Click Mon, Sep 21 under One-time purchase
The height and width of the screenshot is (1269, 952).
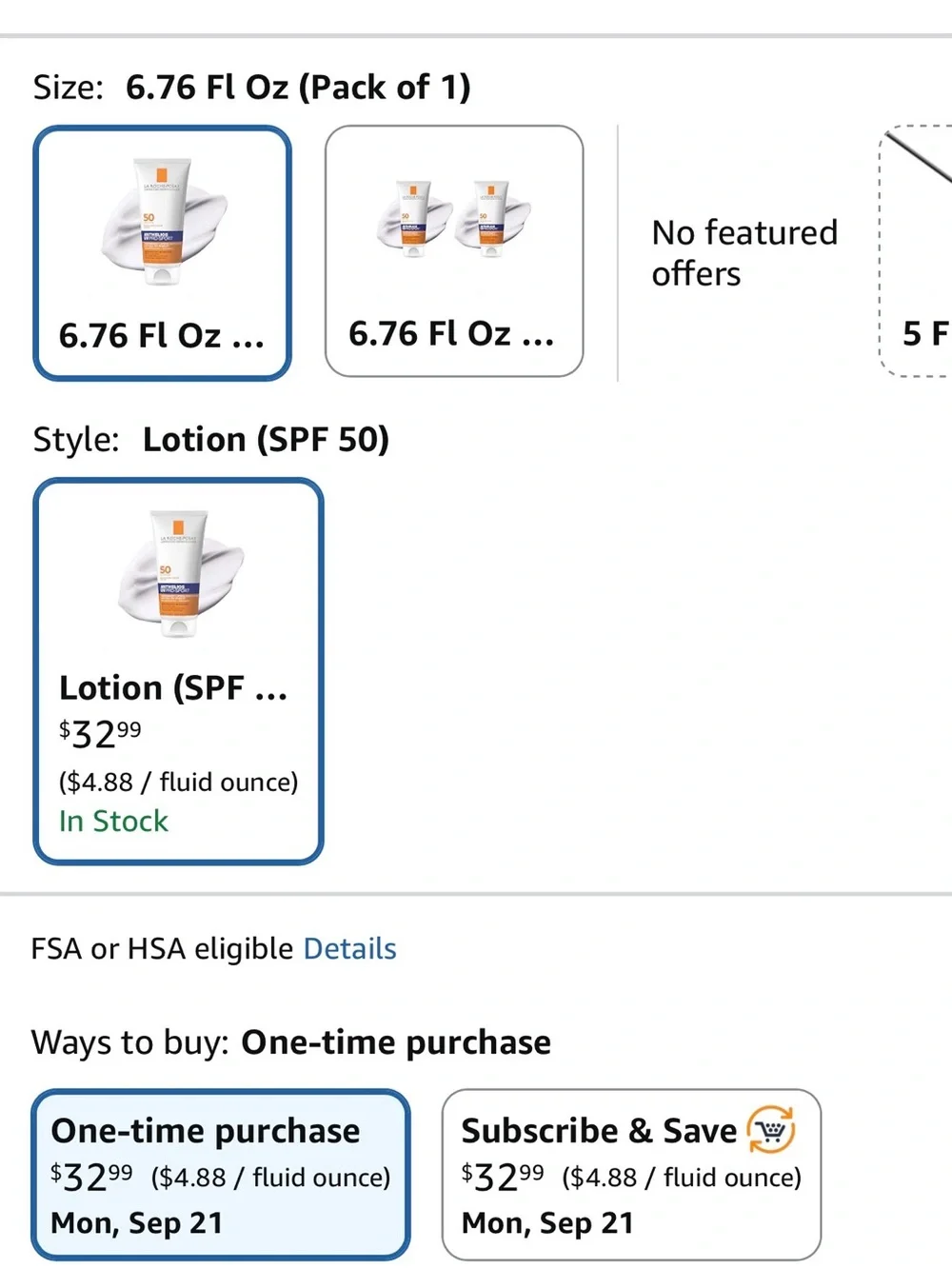(x=137, y=1223)
